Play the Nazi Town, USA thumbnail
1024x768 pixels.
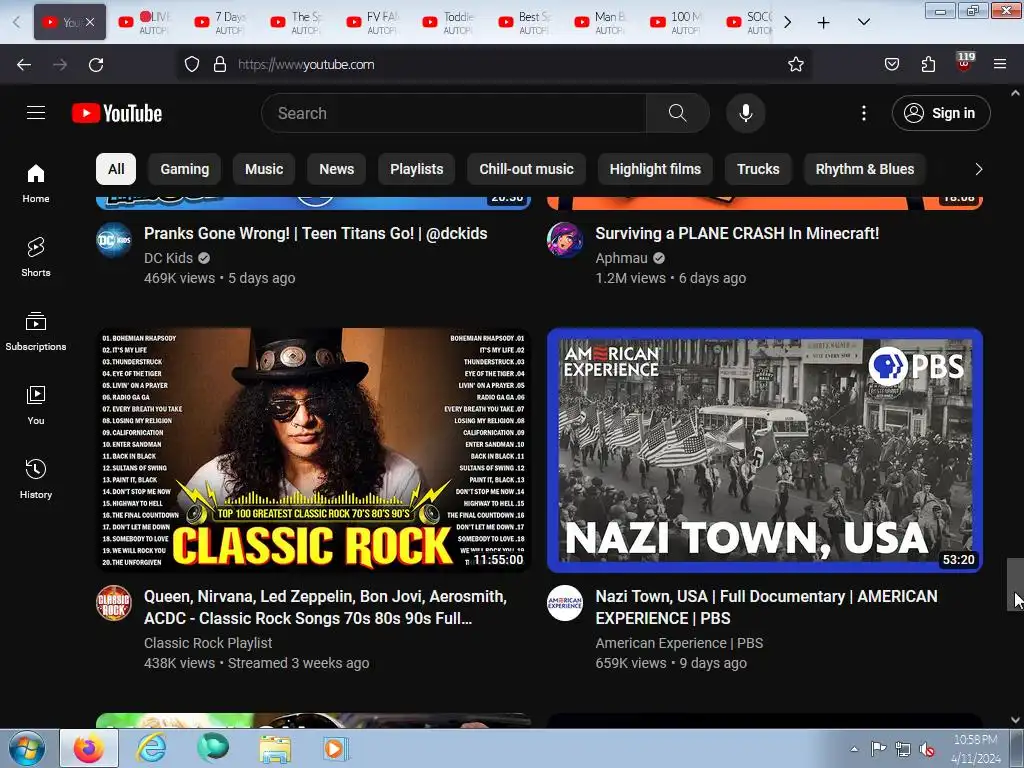(765, 449)
